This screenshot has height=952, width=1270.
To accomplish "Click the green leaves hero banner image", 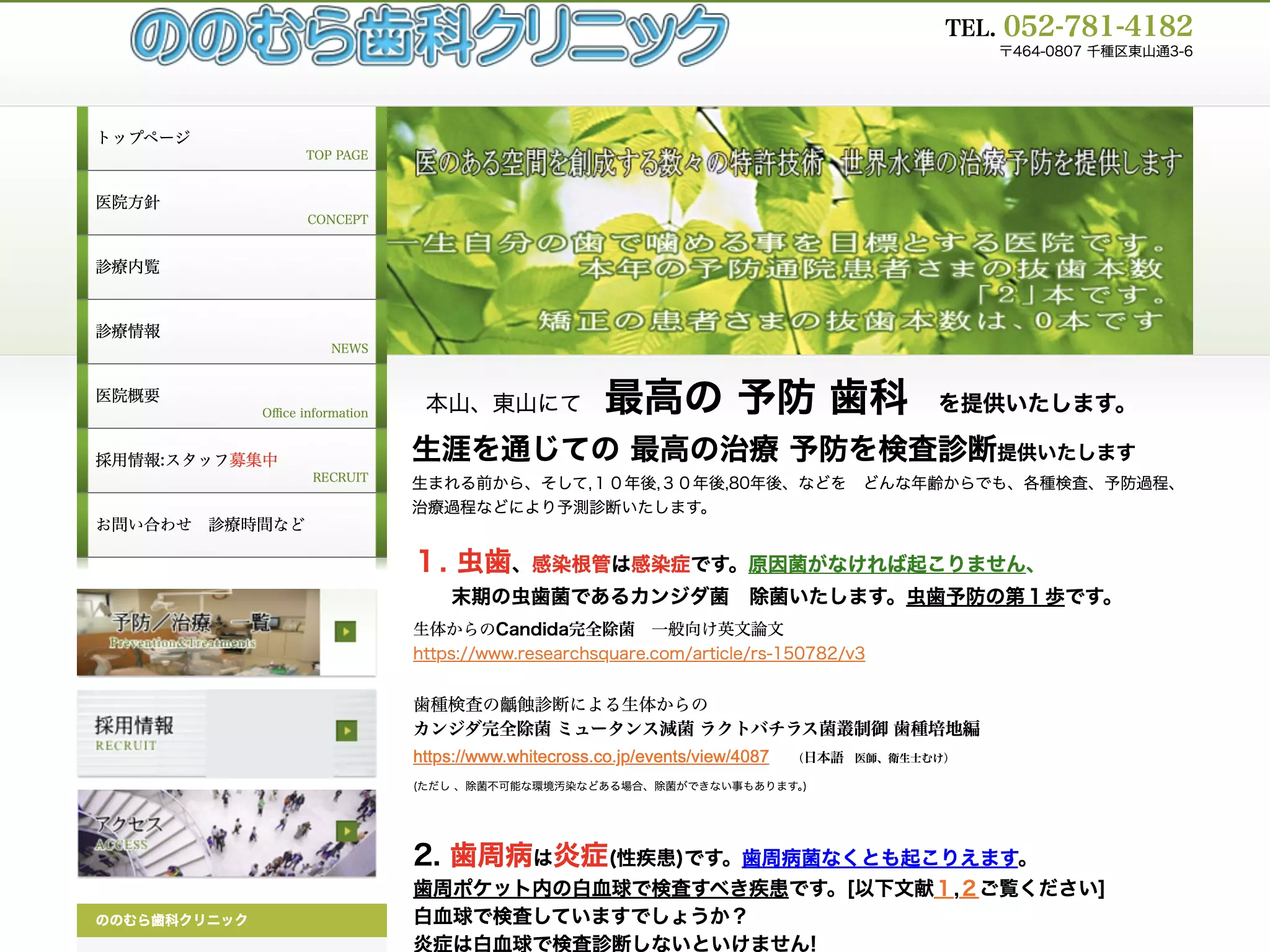I will (789, 231).
